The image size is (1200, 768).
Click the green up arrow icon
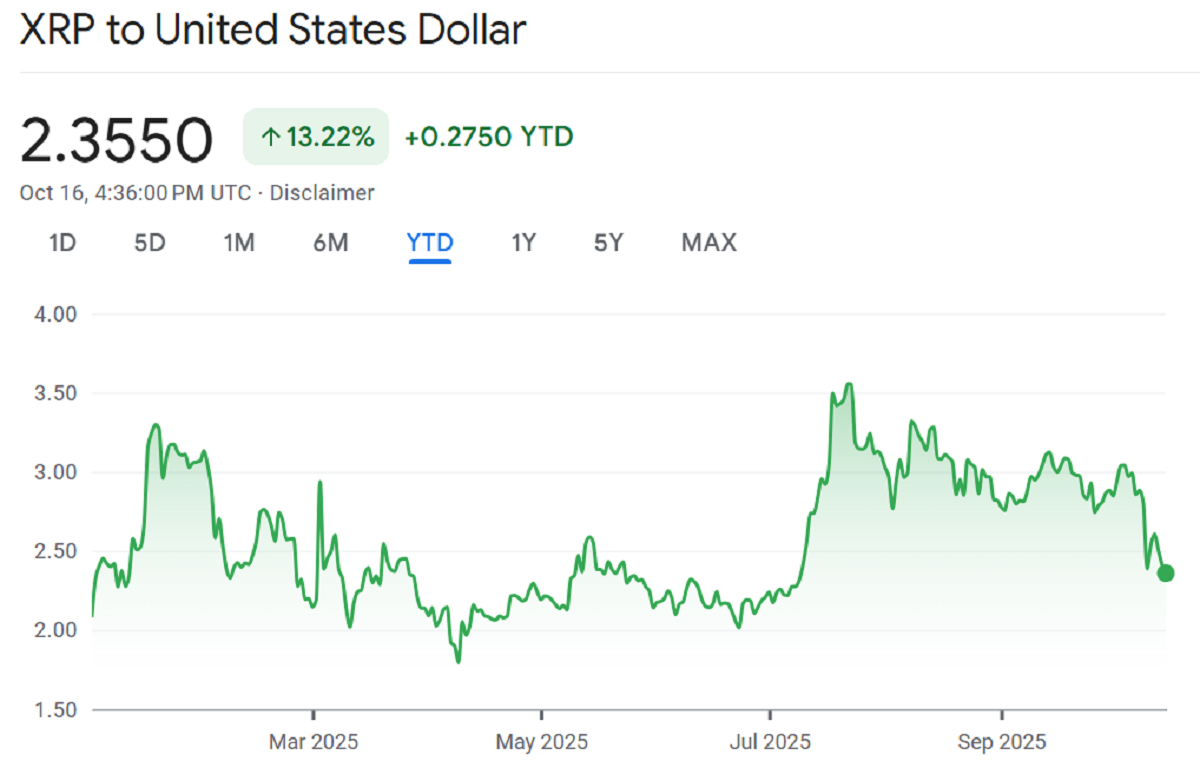(x=270, y=137)
